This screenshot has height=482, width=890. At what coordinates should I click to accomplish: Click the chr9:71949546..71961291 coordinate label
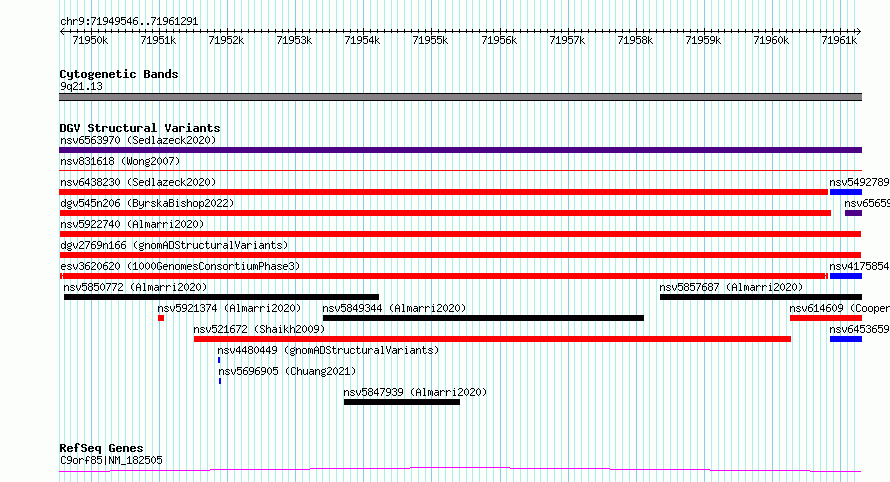click(x=129, y=22)
